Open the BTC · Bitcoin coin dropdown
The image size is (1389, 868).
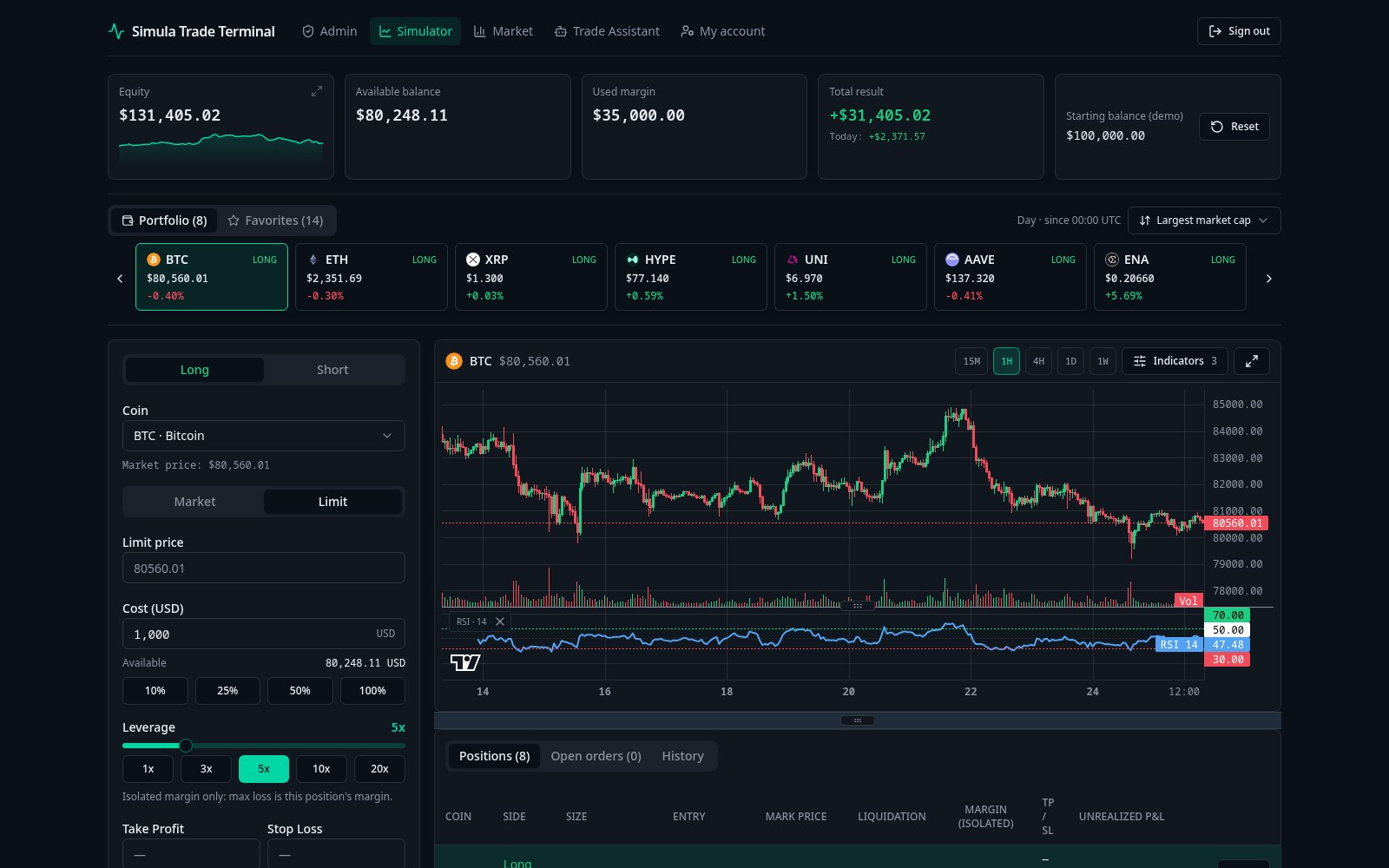(264, 436)
